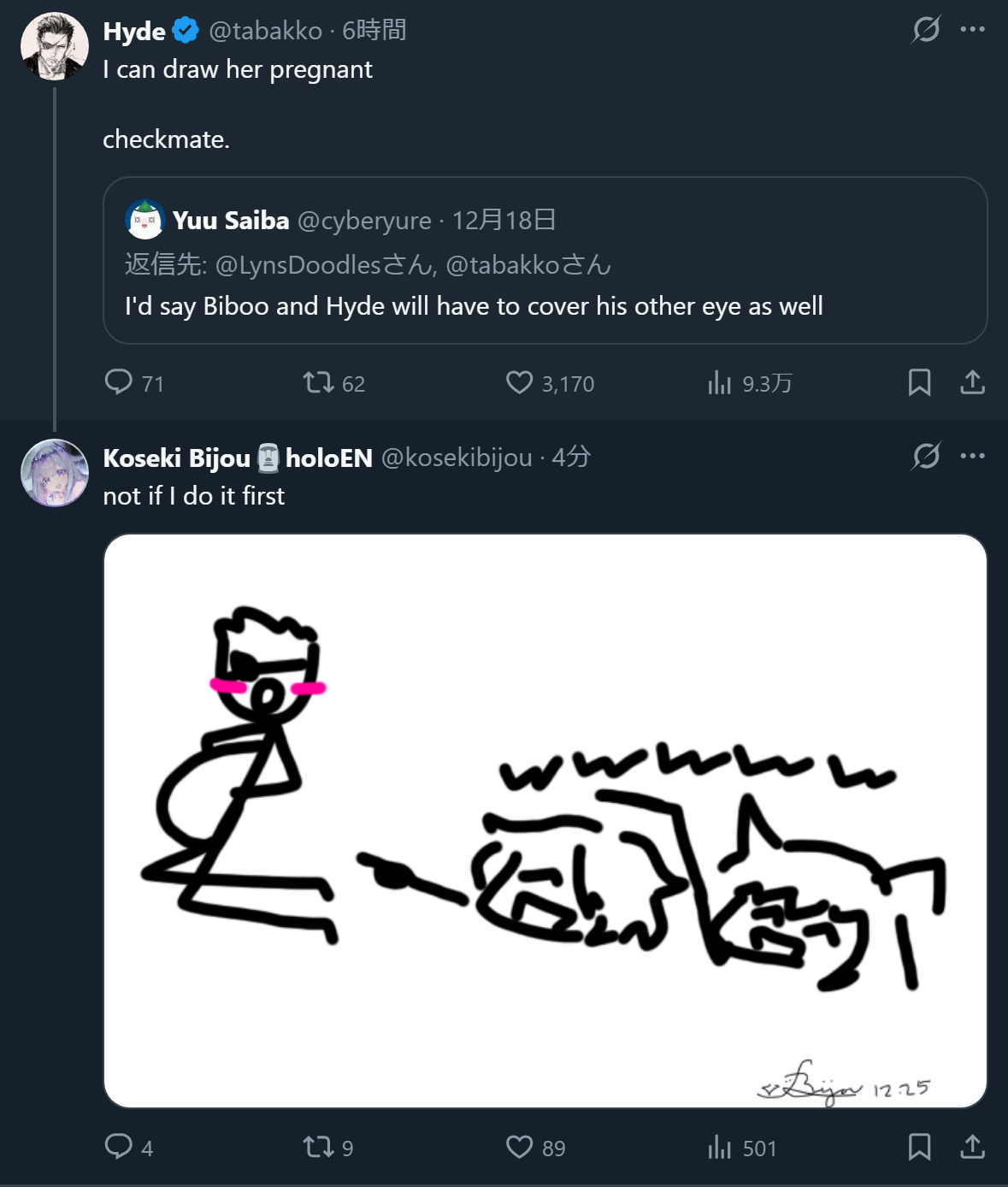Share Koseki Bijou's tweet

tap(972, 1147)
